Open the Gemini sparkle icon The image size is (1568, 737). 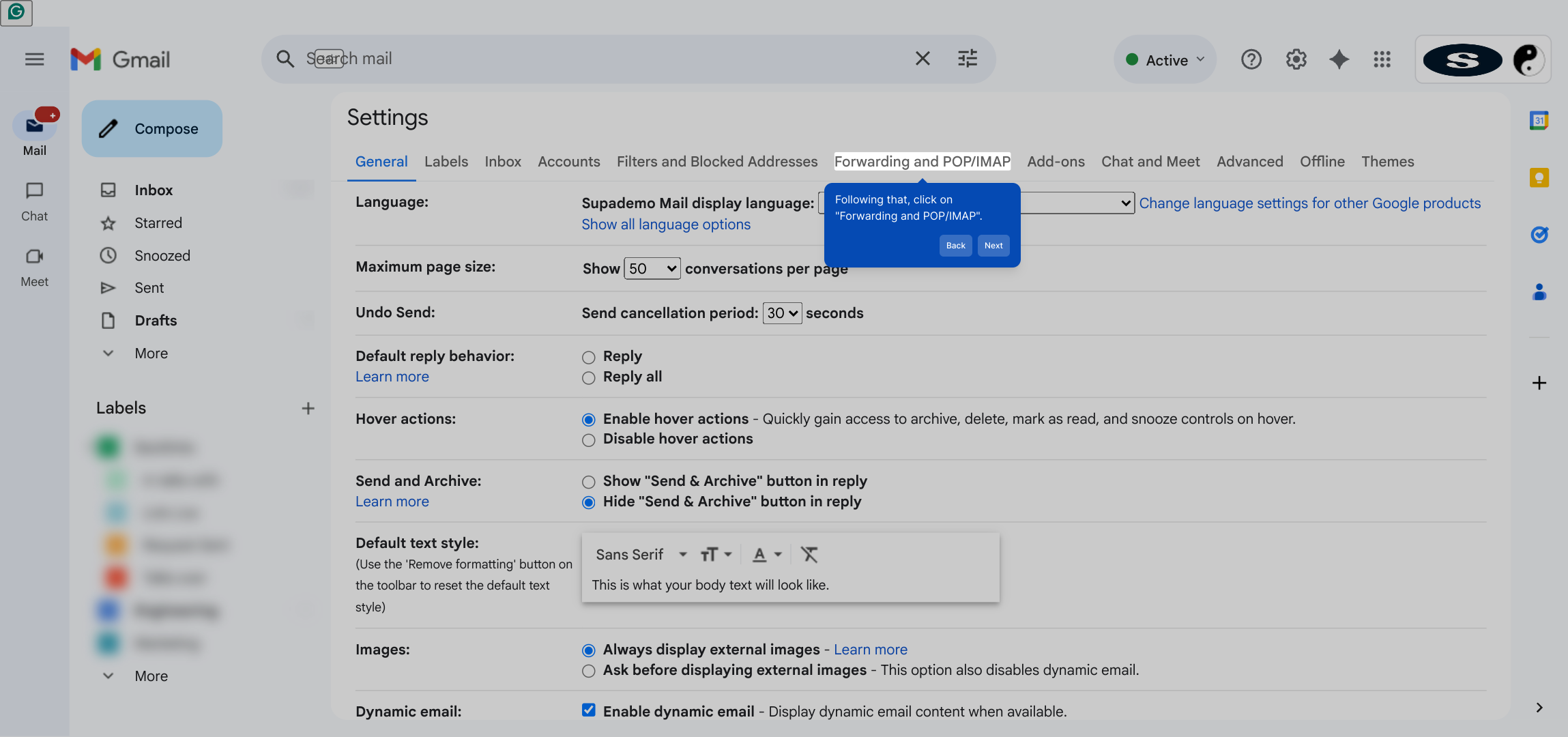(1339, 59)
